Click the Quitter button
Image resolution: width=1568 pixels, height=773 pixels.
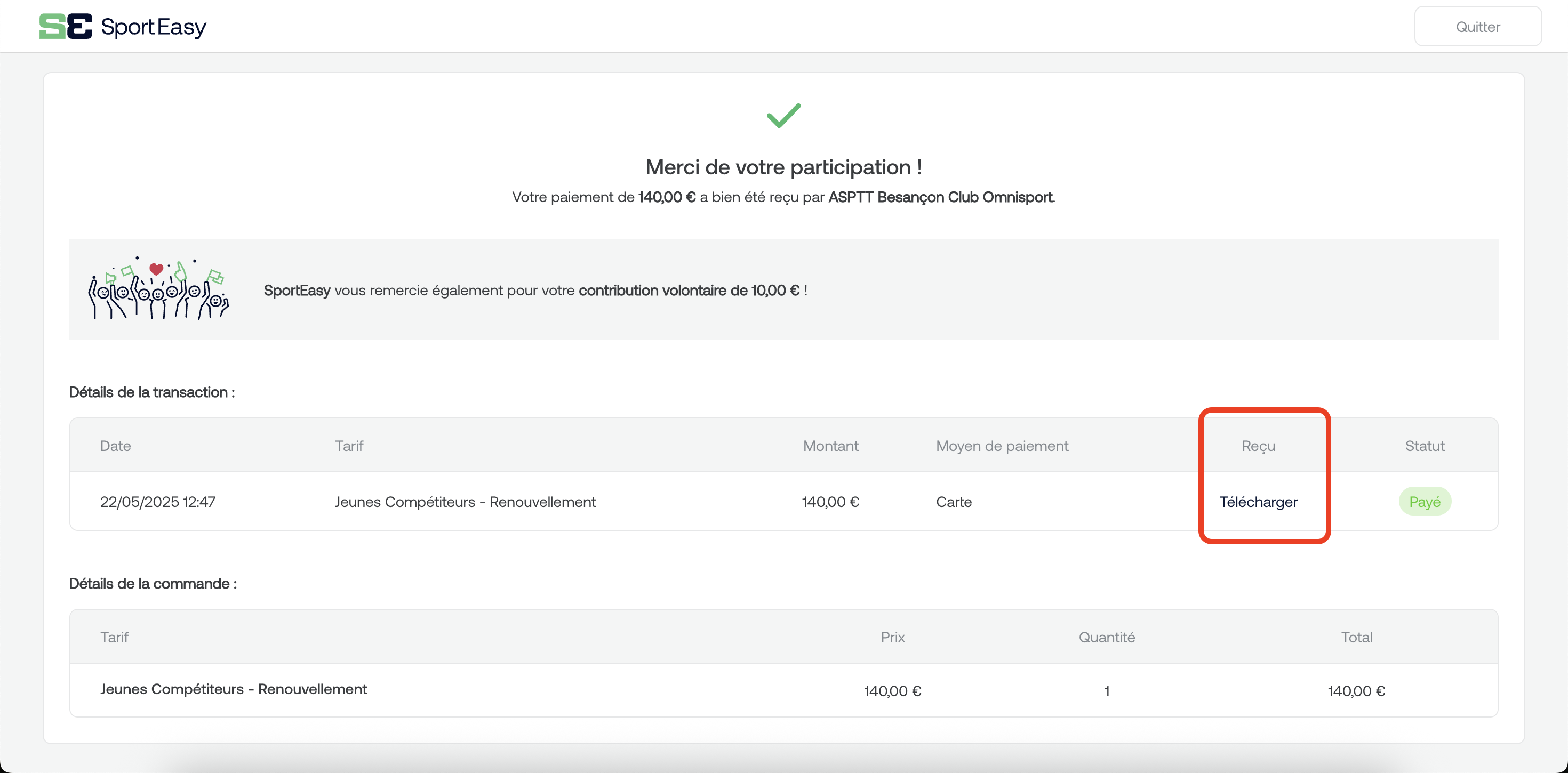(x=1477, y=26)
